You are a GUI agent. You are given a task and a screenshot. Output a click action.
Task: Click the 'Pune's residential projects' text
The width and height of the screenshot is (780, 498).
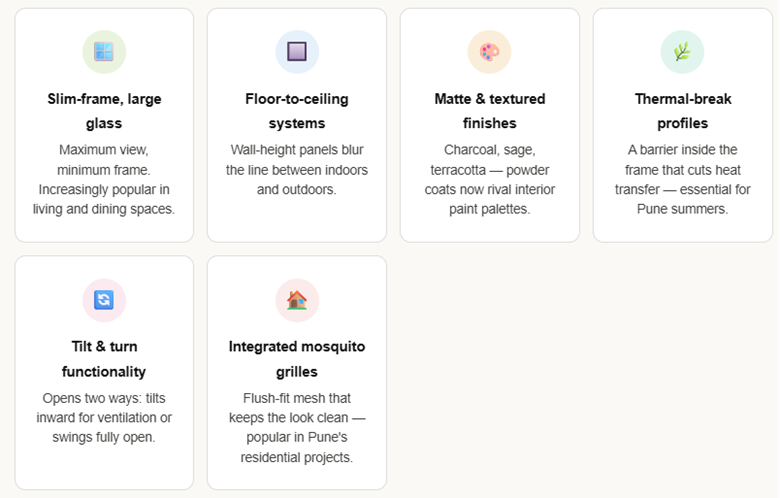[x=297, y=447]
